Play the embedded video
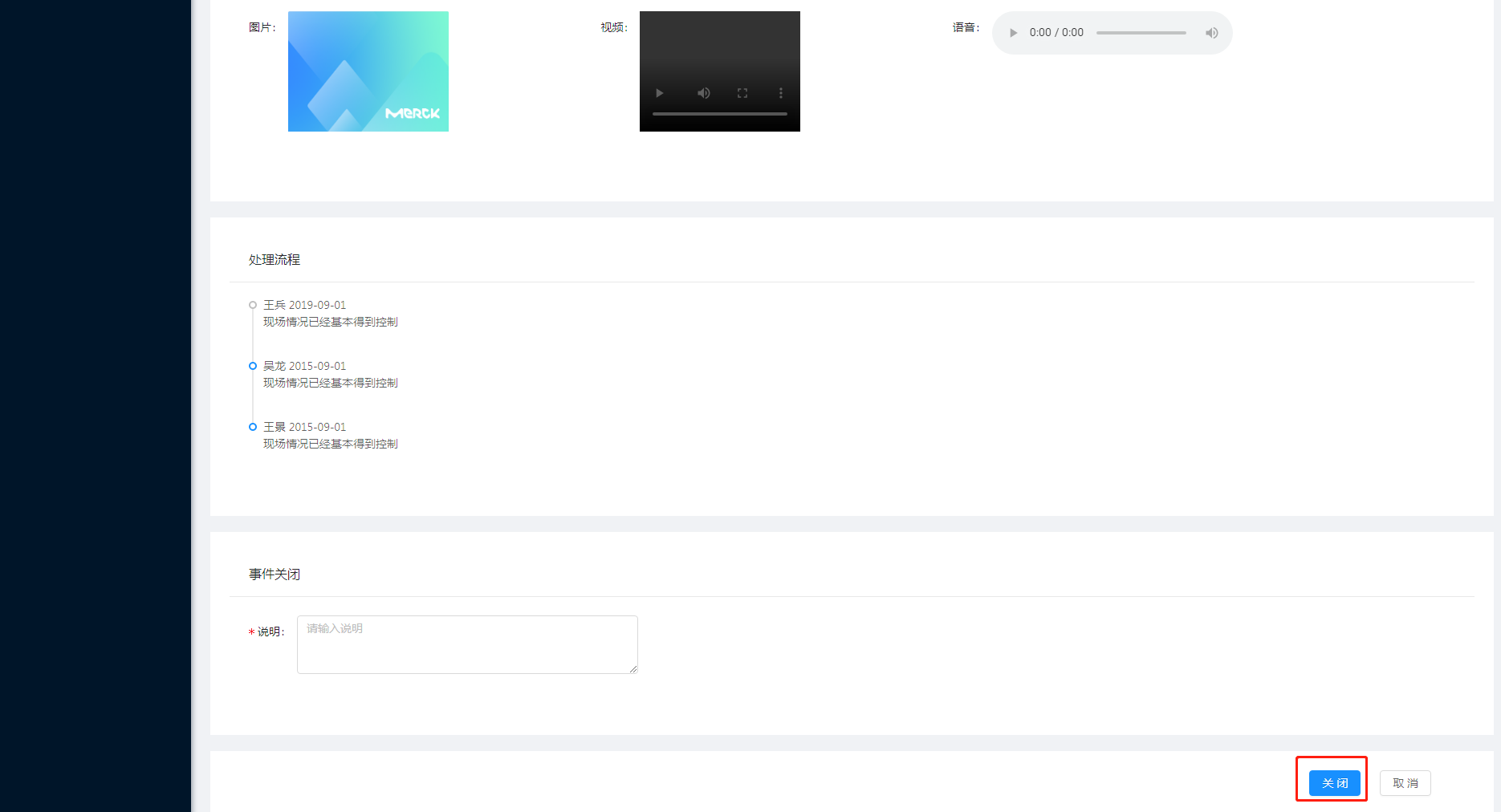 tap(659, 93)
